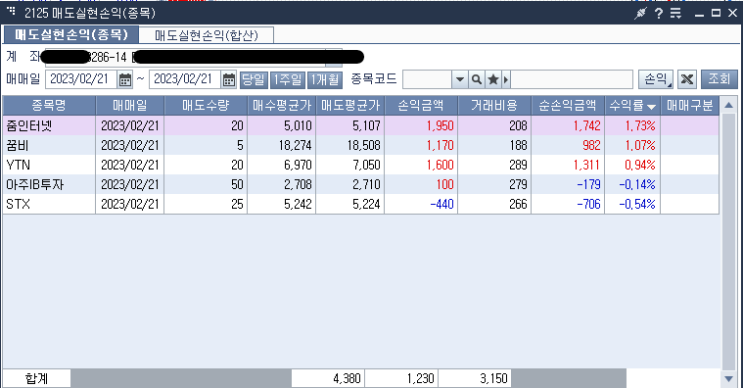
Task: Click the scrollbar down arrow
Action: coord(729,378)
